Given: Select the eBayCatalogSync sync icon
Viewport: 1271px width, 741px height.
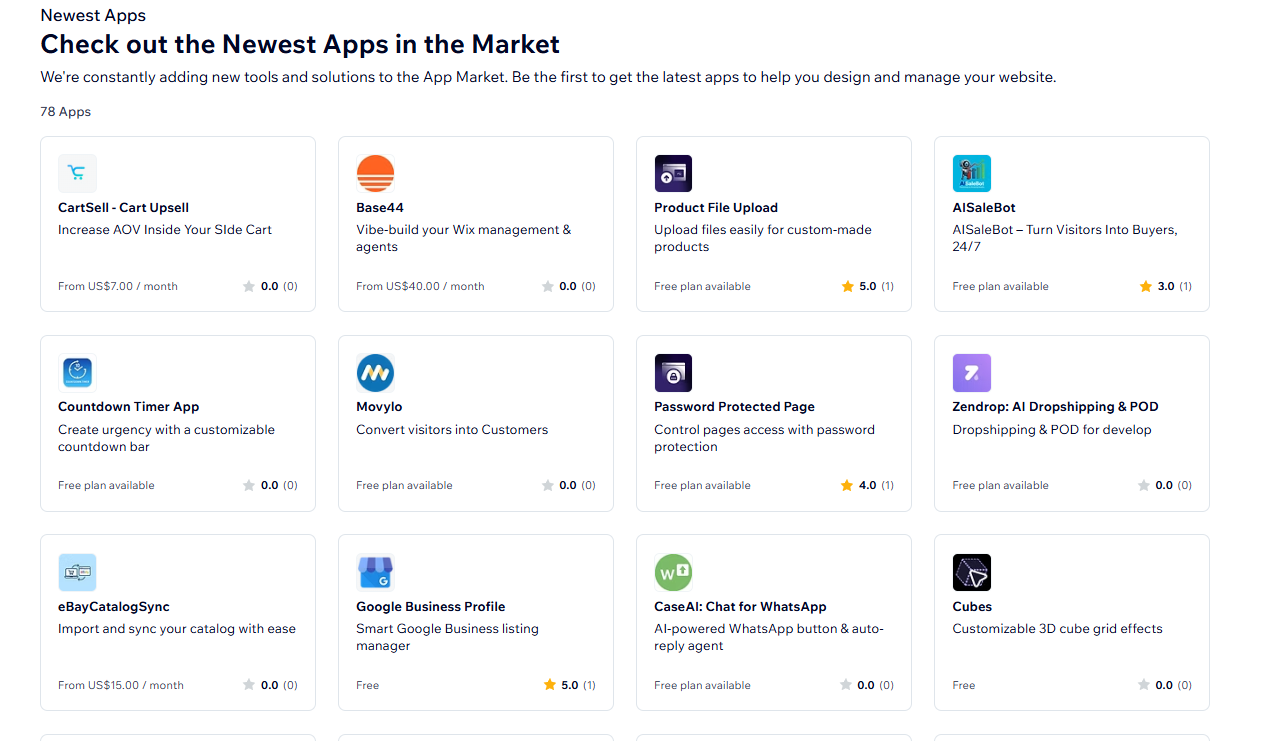Looking at the screenshot, I should click(77, 572).
